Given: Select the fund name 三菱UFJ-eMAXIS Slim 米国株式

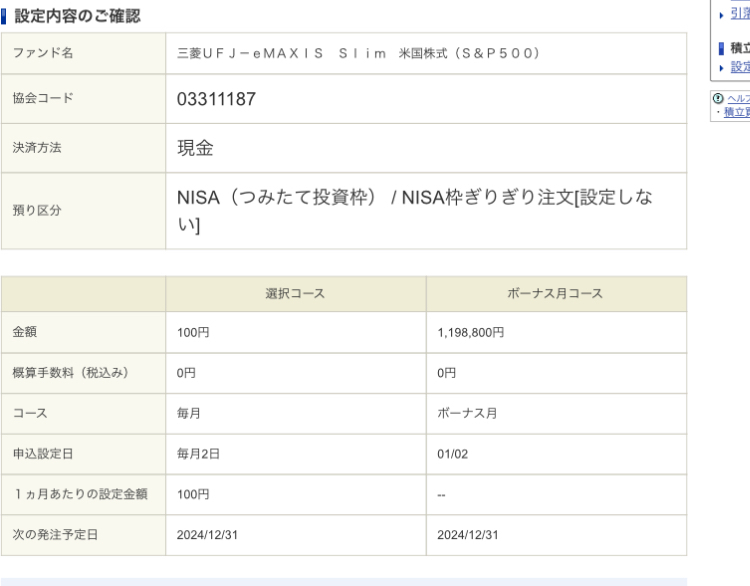Looking at the screenshot, I should [x=358, y=53].
